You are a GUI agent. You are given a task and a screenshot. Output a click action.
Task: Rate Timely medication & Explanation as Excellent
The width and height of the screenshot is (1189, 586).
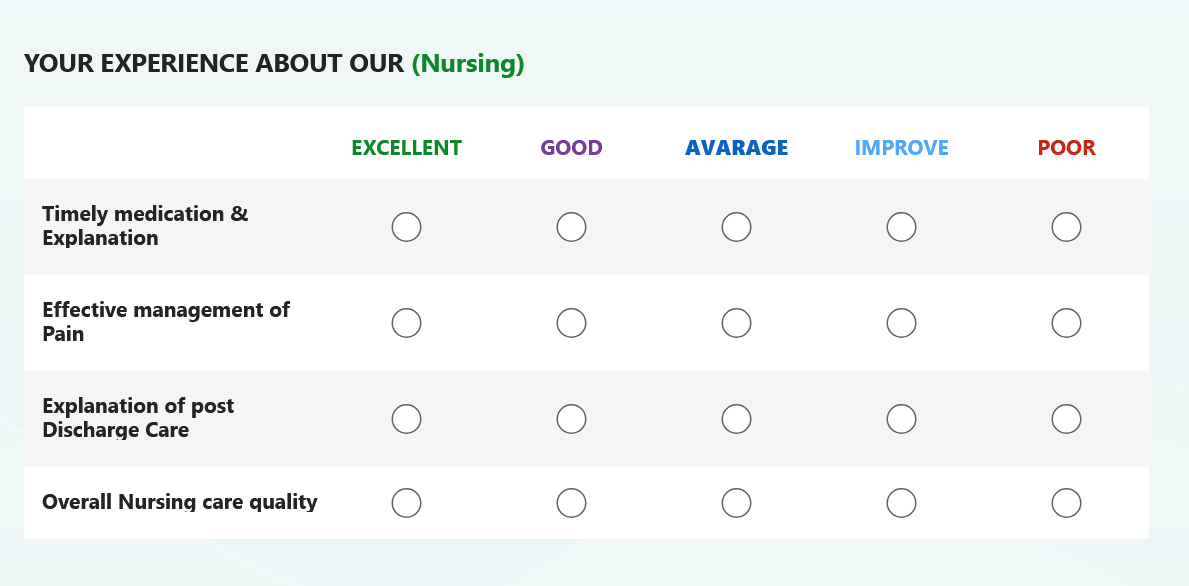[406, 227]
